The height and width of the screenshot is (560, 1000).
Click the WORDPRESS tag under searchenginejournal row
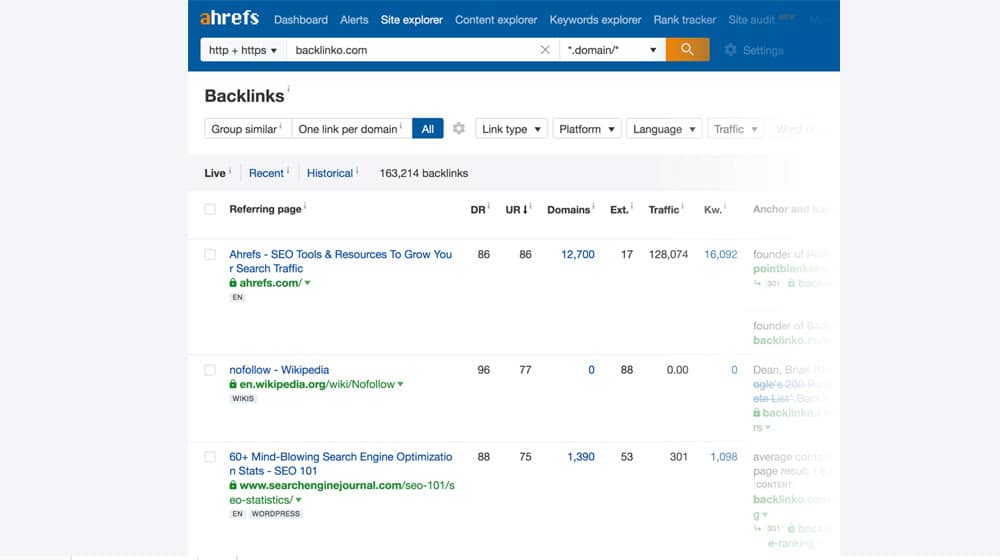coord(275,514)
